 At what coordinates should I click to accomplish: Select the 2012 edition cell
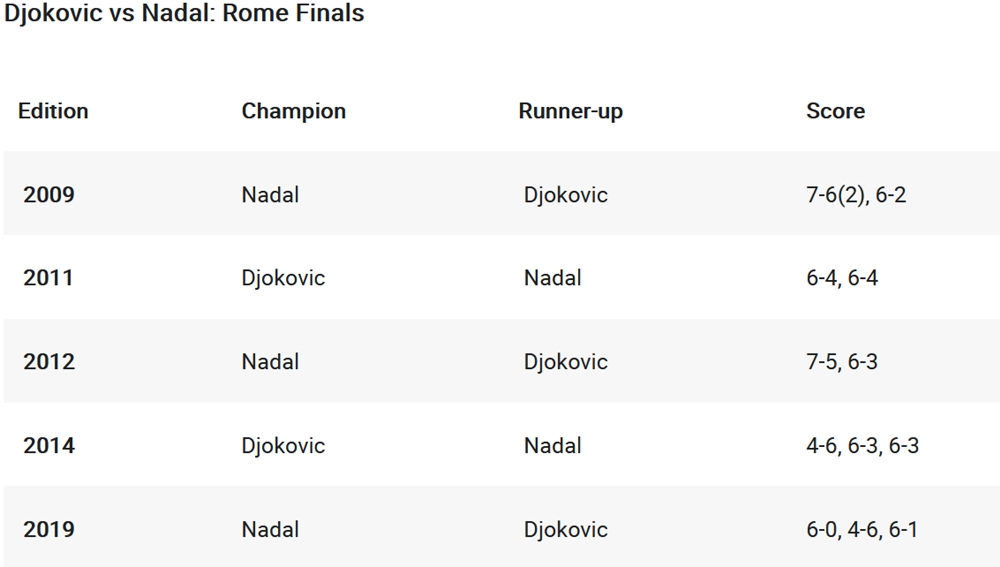(49, 361)
